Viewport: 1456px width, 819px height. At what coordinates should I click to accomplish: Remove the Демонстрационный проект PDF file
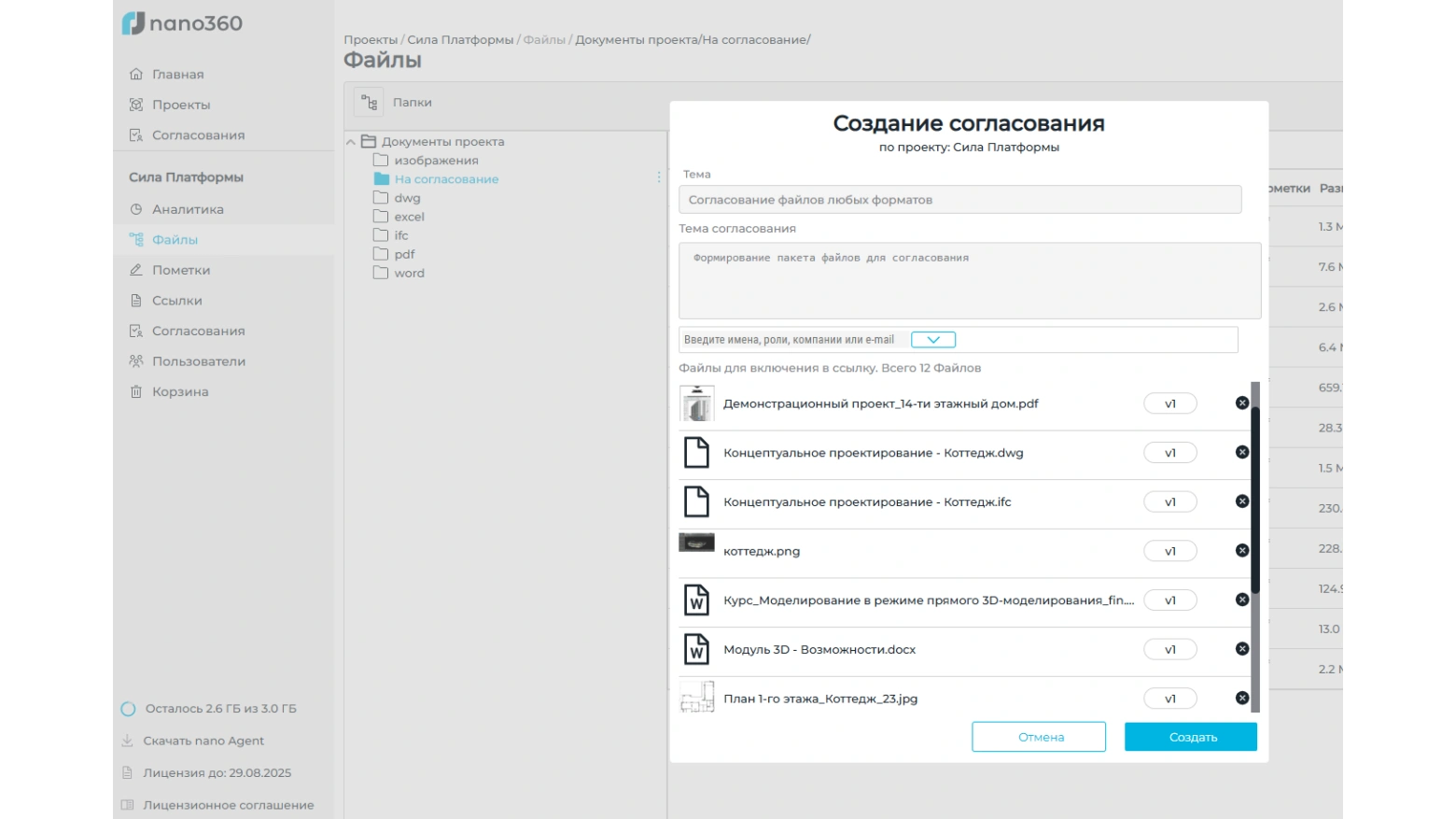click(x=1241, y=402)
